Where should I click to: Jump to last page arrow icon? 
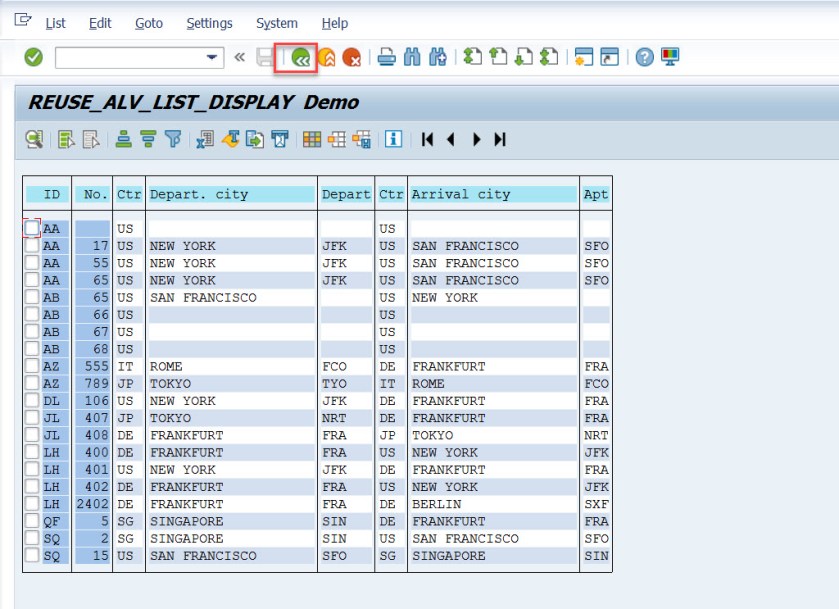(500, 139)
